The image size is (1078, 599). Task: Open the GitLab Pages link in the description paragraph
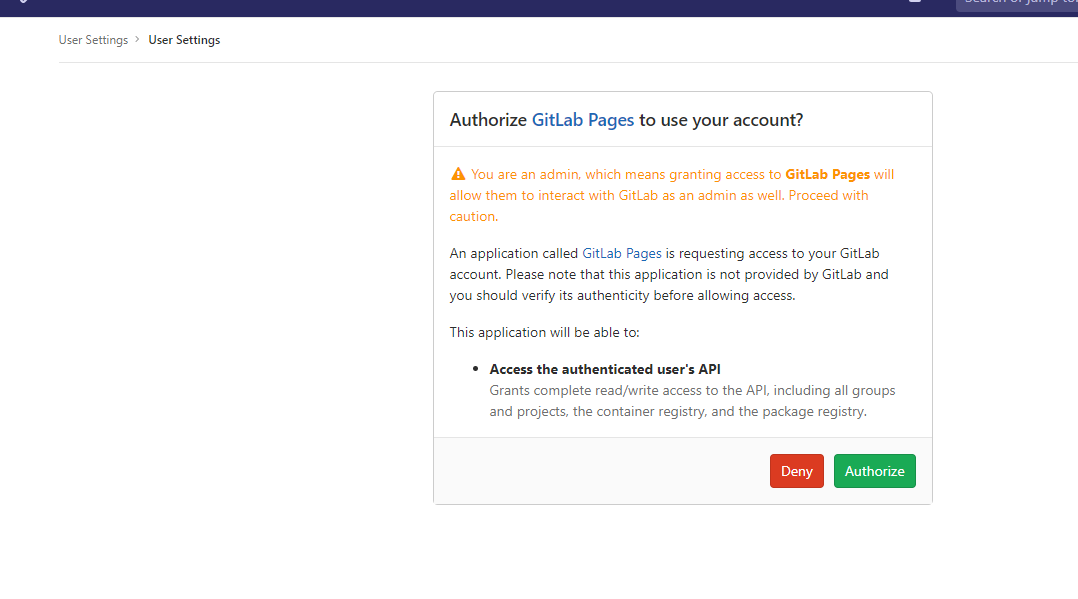(x=622, y=253)
